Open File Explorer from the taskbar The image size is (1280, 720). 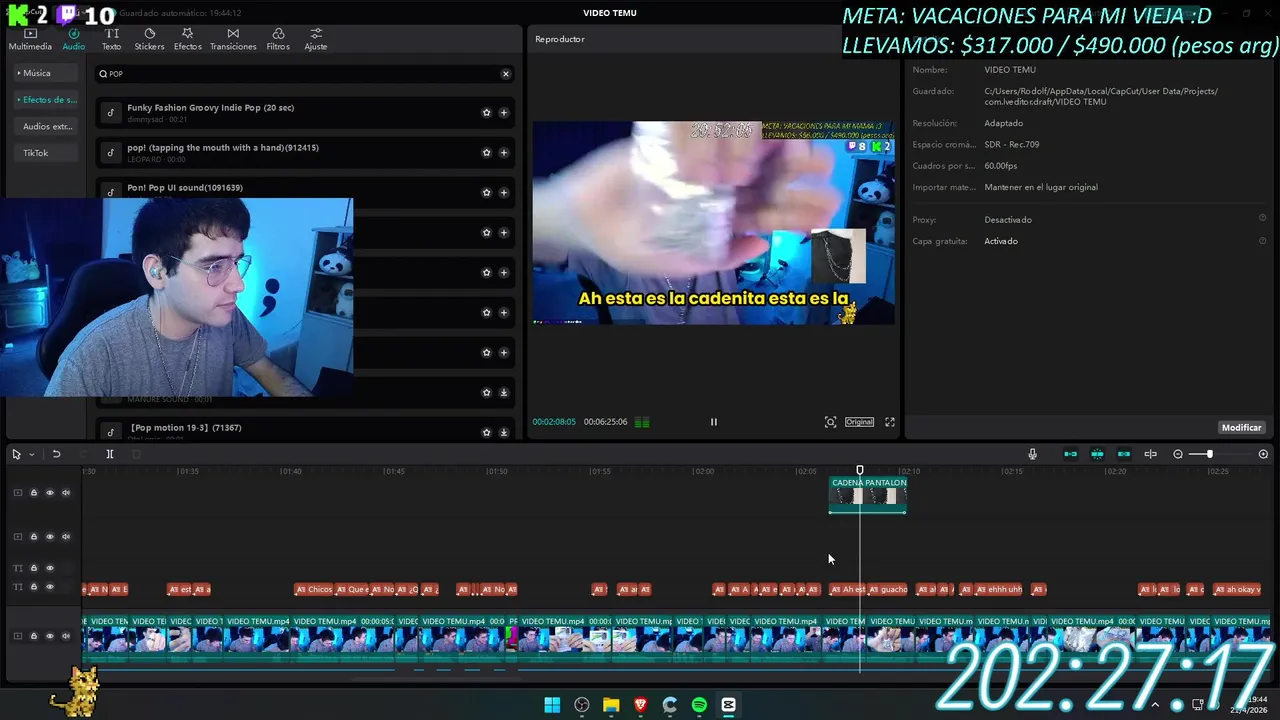point(611,705)
